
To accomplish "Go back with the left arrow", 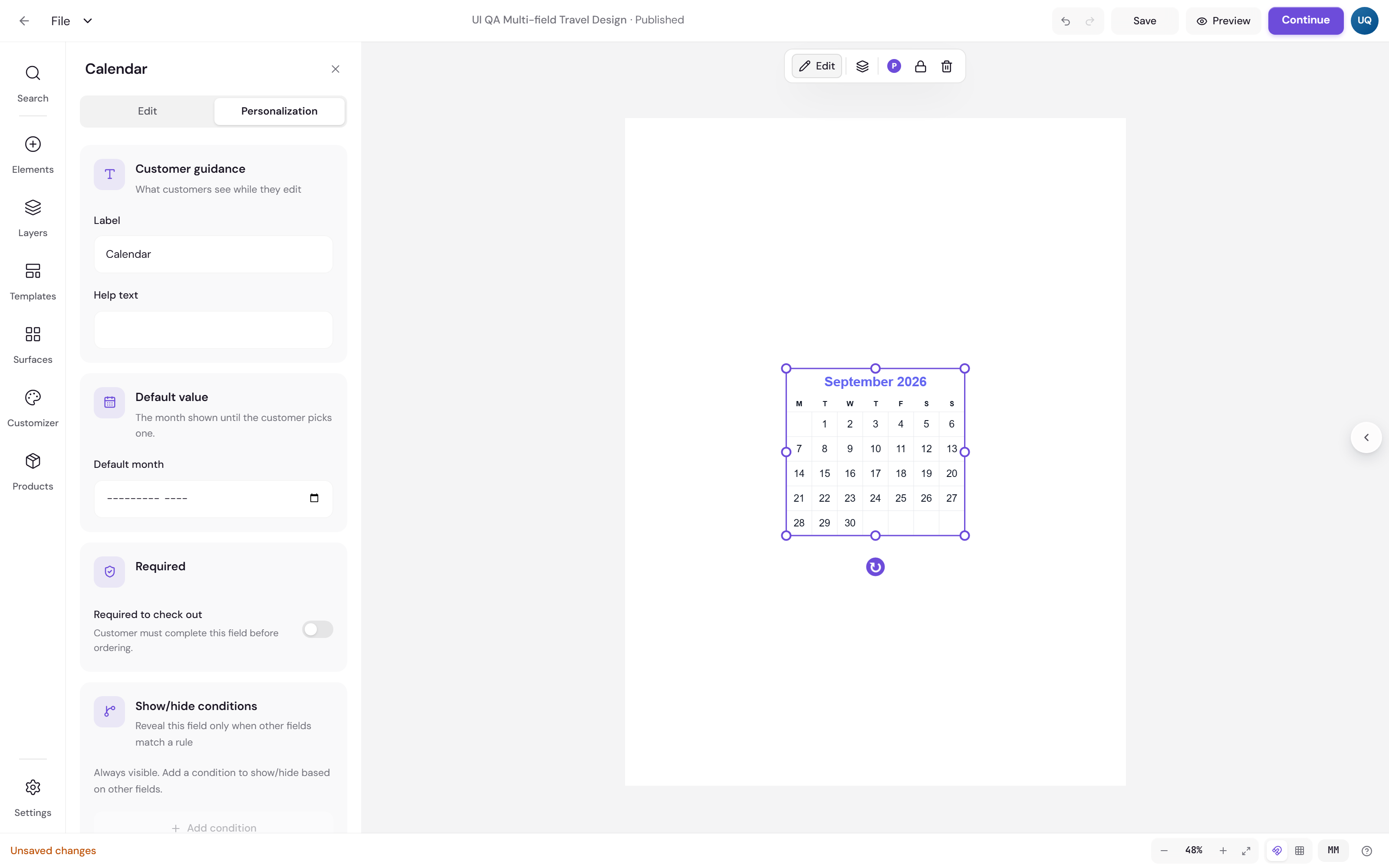I will point(24,21).
